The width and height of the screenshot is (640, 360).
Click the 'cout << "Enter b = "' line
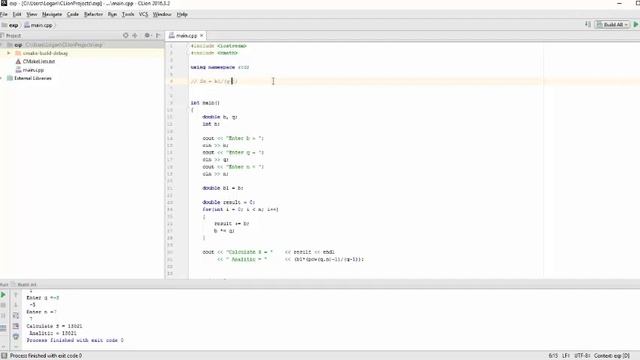pos(233,138)
